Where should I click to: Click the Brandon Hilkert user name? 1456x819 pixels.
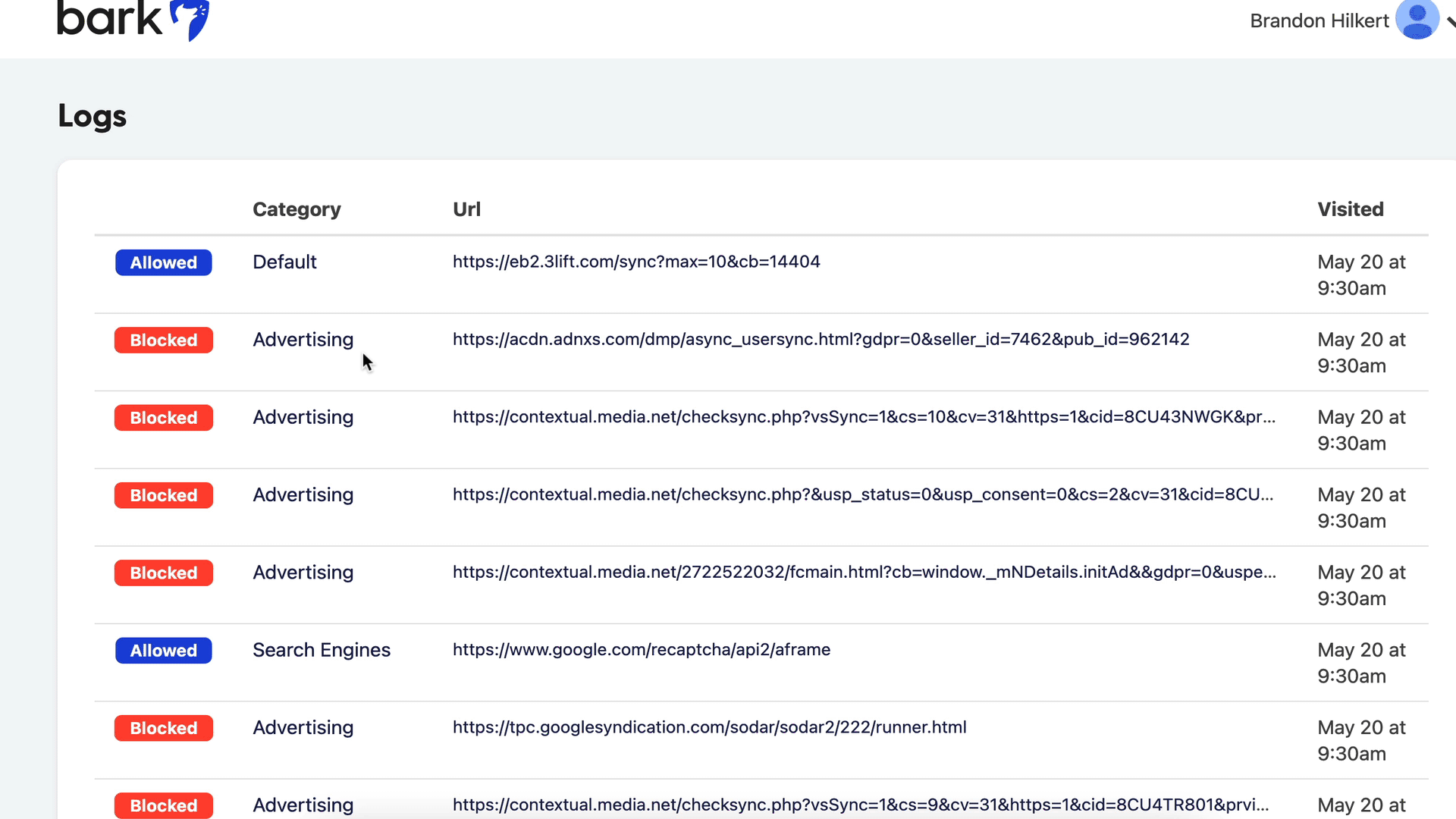(x=1319, y=21)
